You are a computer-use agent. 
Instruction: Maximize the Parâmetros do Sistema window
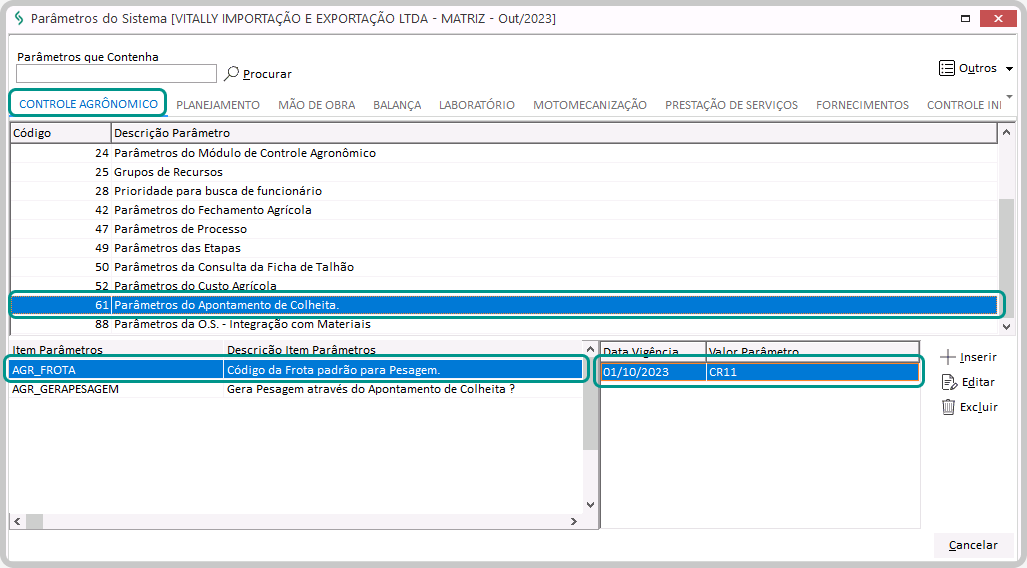point(965,18)
